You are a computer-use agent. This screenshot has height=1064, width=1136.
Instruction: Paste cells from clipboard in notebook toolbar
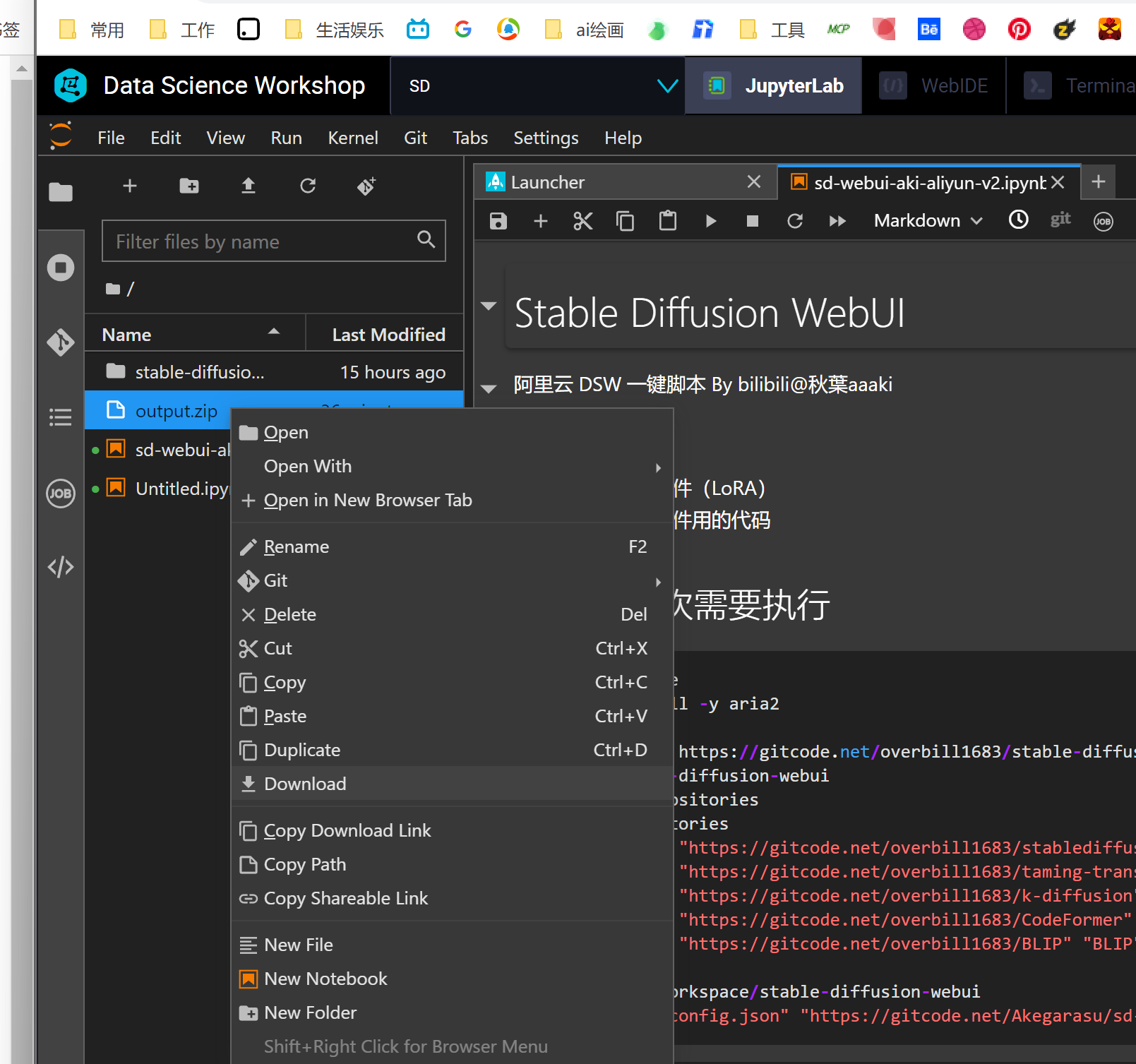(x=668, y=221)
